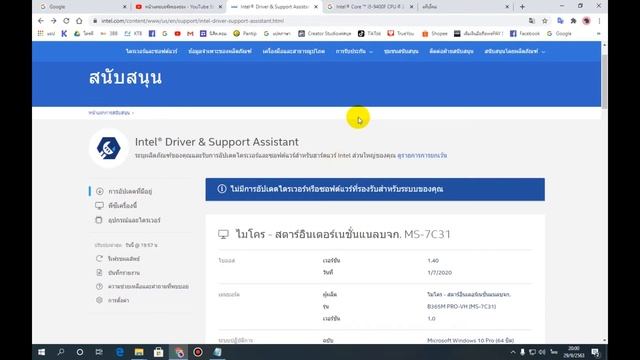Open the settings gear in sidebar
Image resolution: width=640 pixels, height=360 pixels.
click(x=99, y=300)
